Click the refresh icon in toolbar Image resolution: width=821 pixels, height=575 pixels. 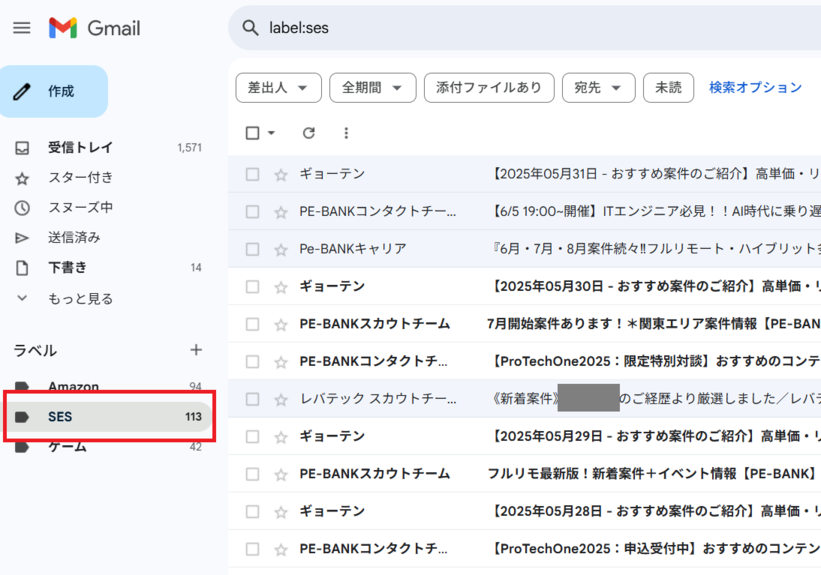(x=308, y=133)
